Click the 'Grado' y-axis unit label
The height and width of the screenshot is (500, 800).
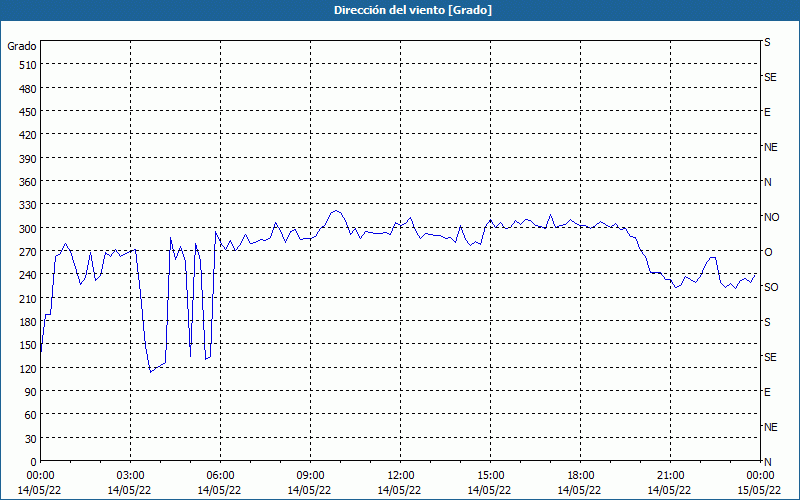coord(22,46)
